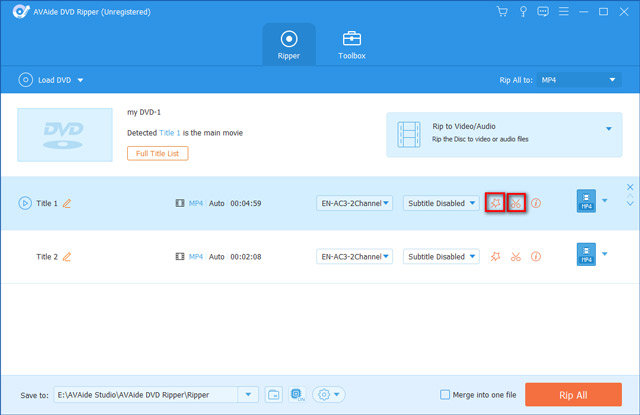Switch to the Toolbox tab

tap(351, 45)
